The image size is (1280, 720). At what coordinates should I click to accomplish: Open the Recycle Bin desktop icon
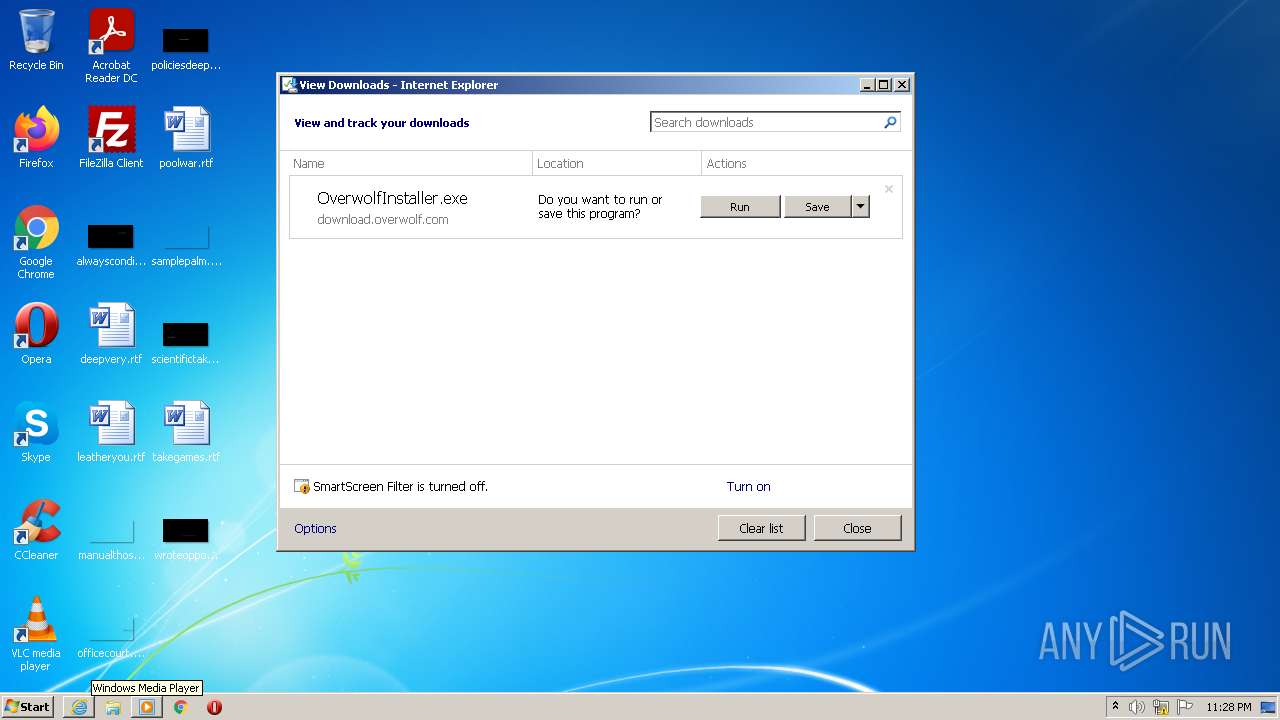(36, 40)
